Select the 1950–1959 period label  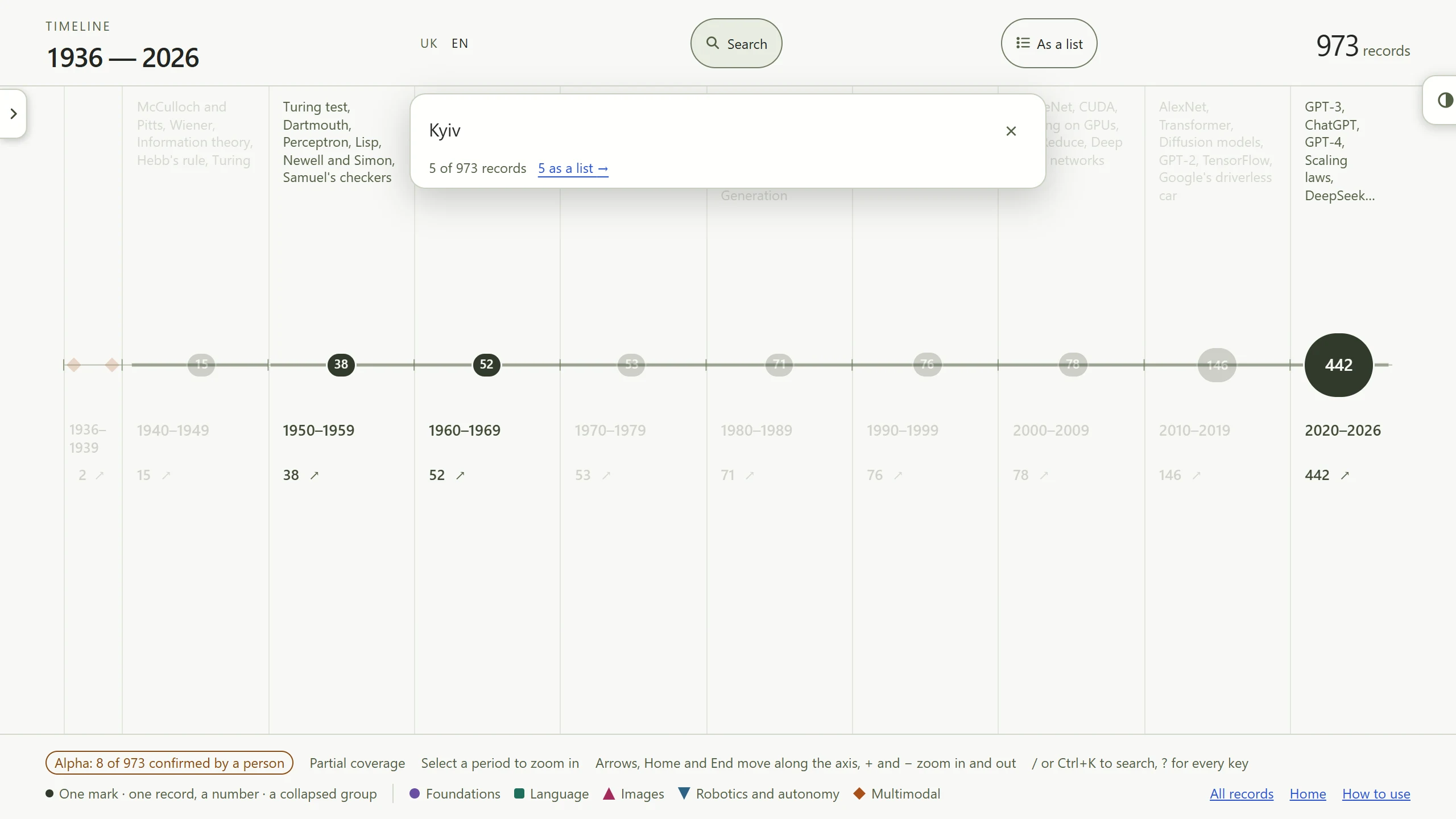[x=318, y=431]
